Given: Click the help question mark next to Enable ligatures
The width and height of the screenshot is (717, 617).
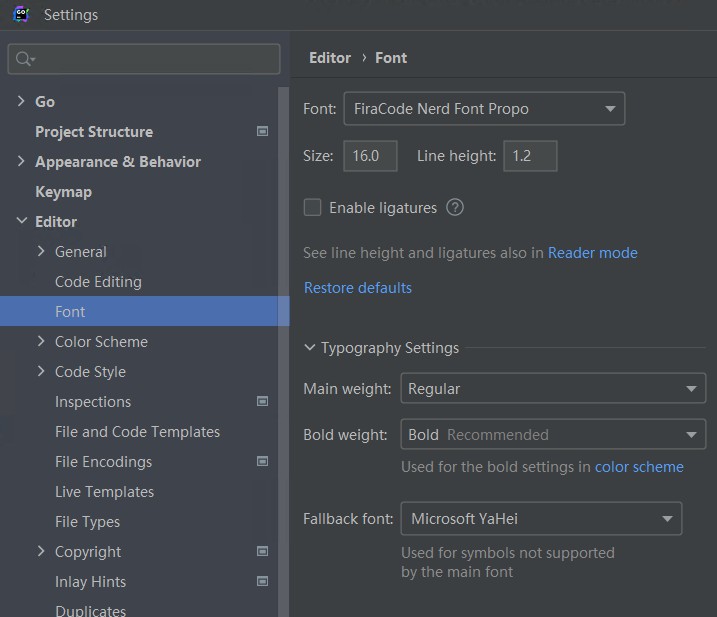Looking at the screenshot, I should (455, 207).
